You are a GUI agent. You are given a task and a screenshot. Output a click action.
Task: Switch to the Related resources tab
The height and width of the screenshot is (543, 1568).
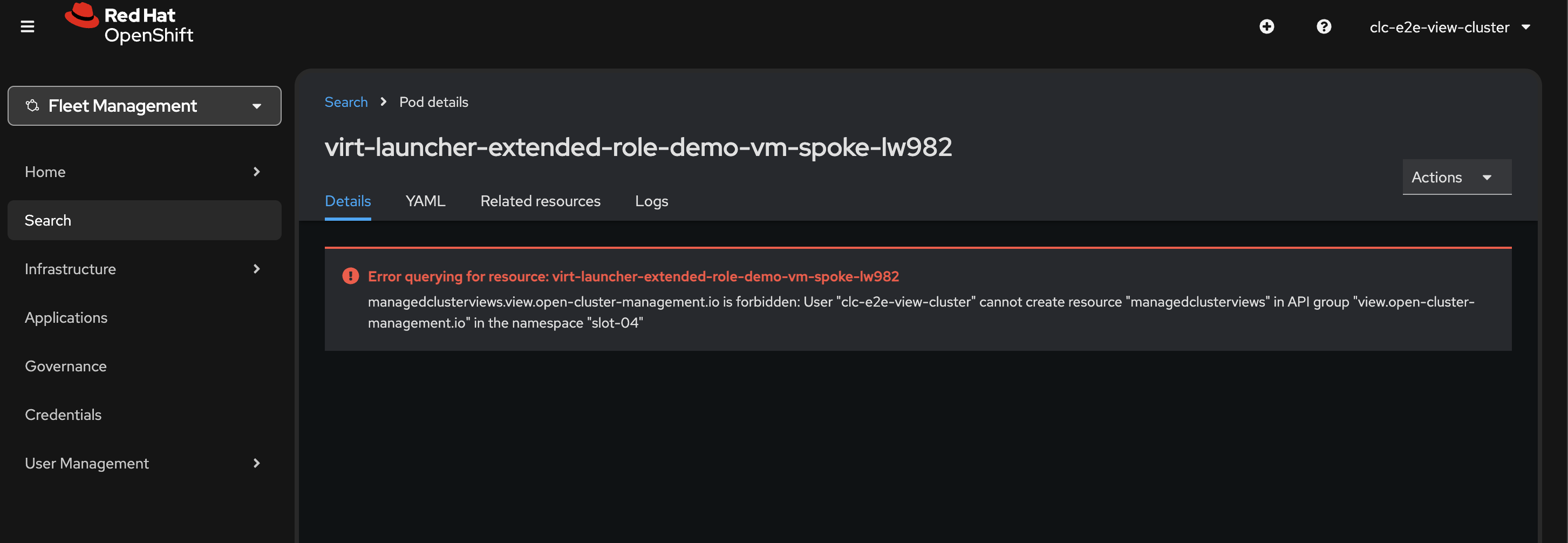point(540,201)
